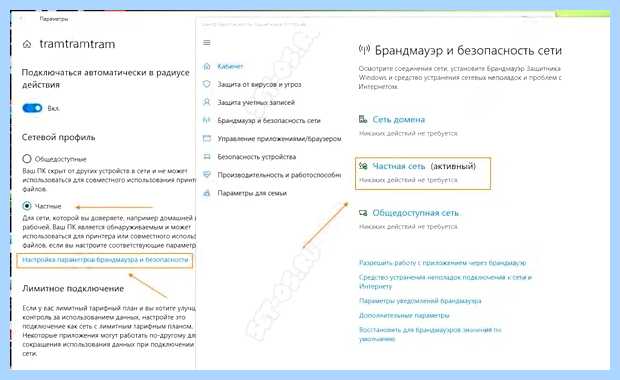Image resolution: width=620 pixels, height=380 pixels.
Task: Click the account protection person icon
Action: click(207, 102)
